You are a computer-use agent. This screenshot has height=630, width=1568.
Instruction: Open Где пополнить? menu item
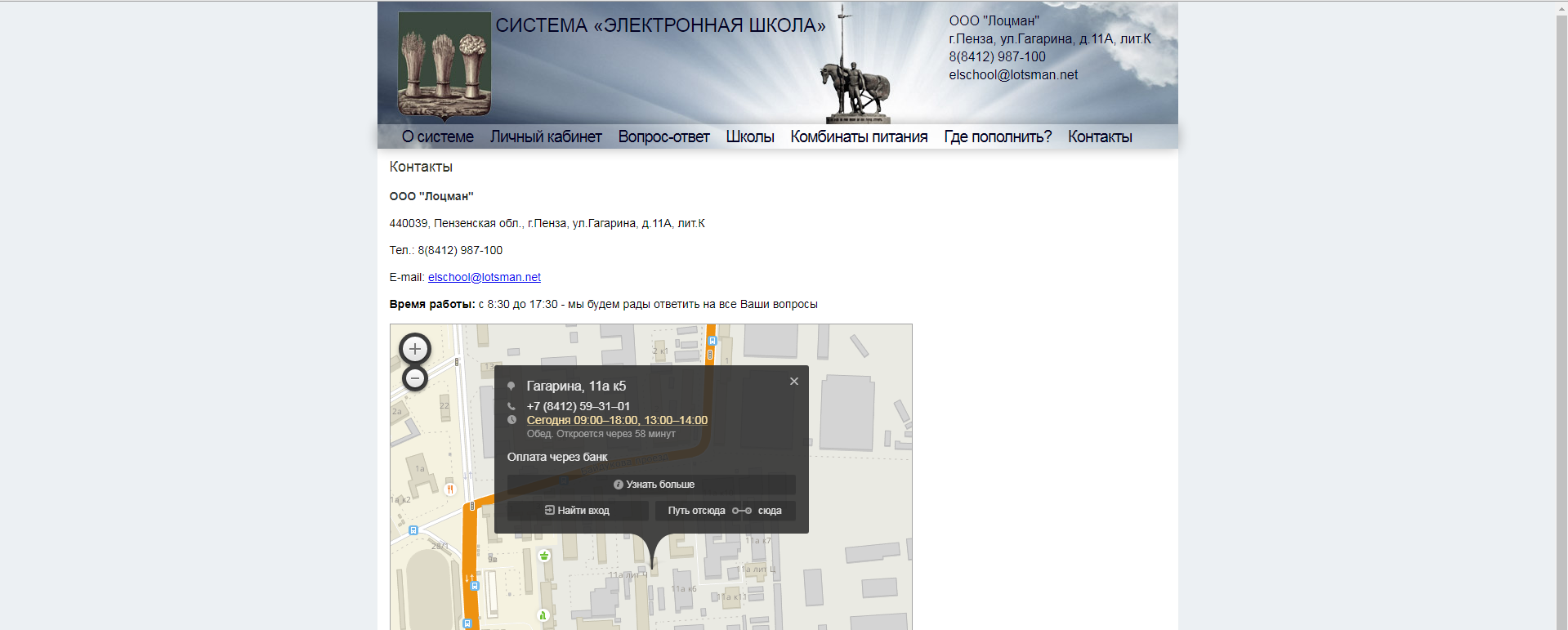click(x=998, y=136)
